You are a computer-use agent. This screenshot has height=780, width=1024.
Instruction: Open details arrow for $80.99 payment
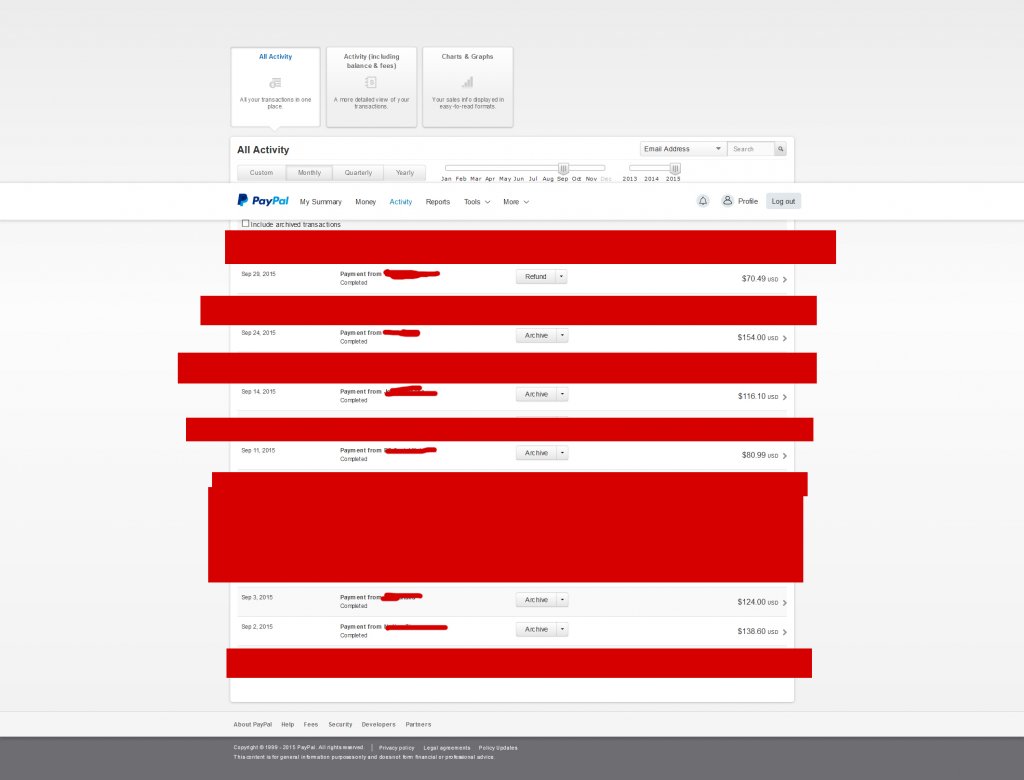point(784,455)
